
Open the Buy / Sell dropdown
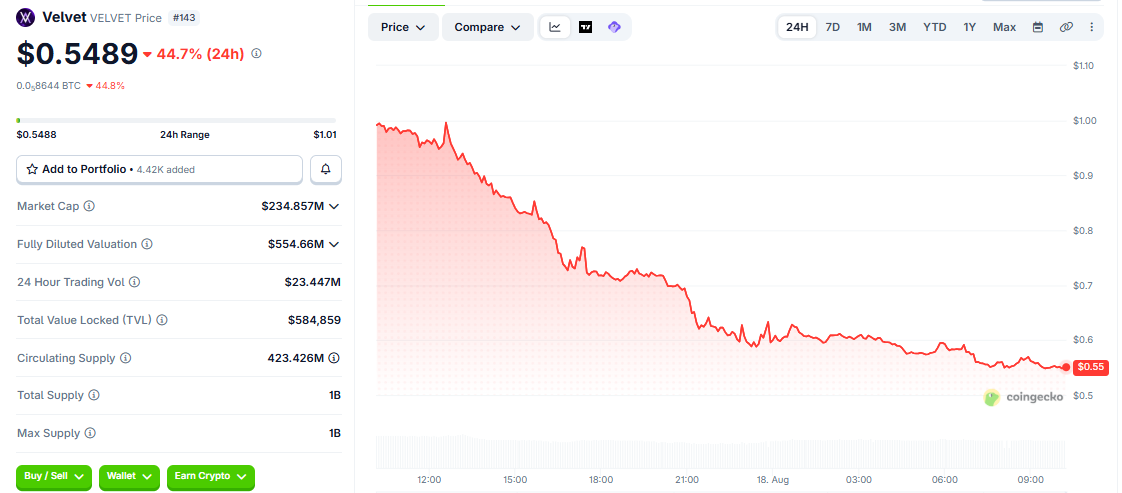tap(54, 477)
